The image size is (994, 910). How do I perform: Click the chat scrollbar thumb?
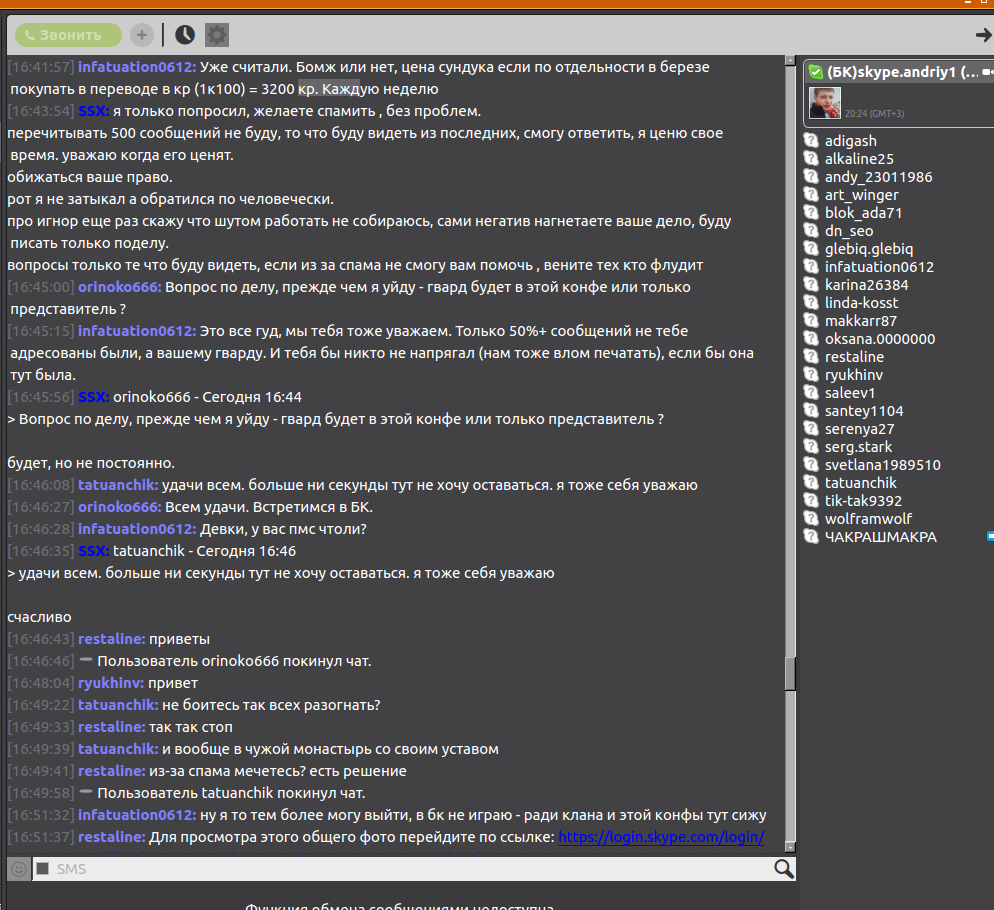[790, 673]
